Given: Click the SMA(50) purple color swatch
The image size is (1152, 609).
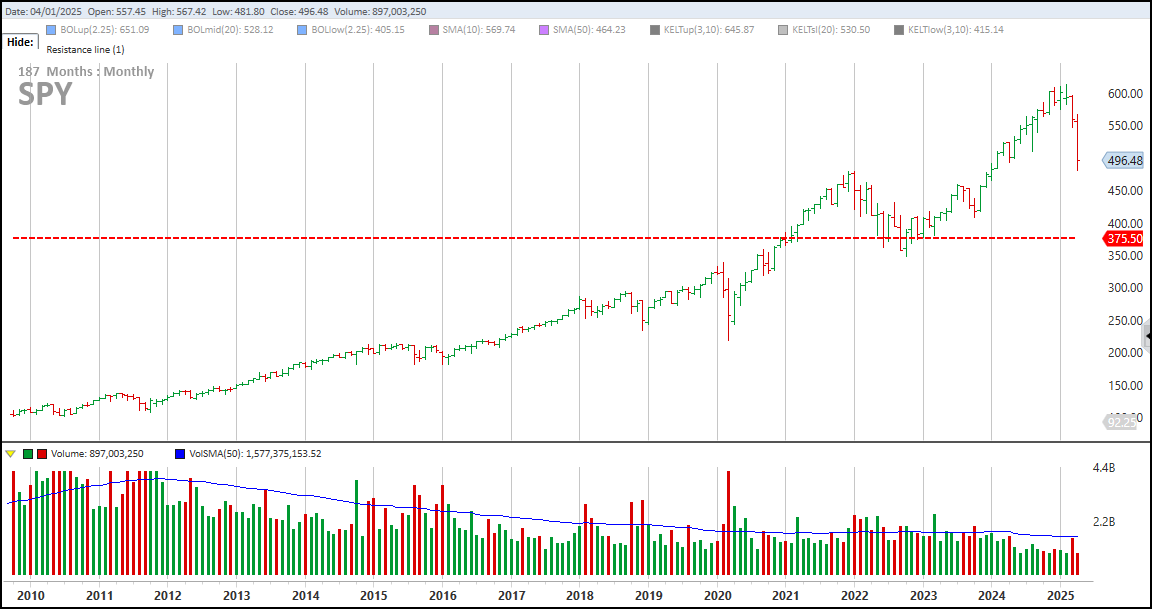Looking at the screenshot, I should (x=544, y=30).
